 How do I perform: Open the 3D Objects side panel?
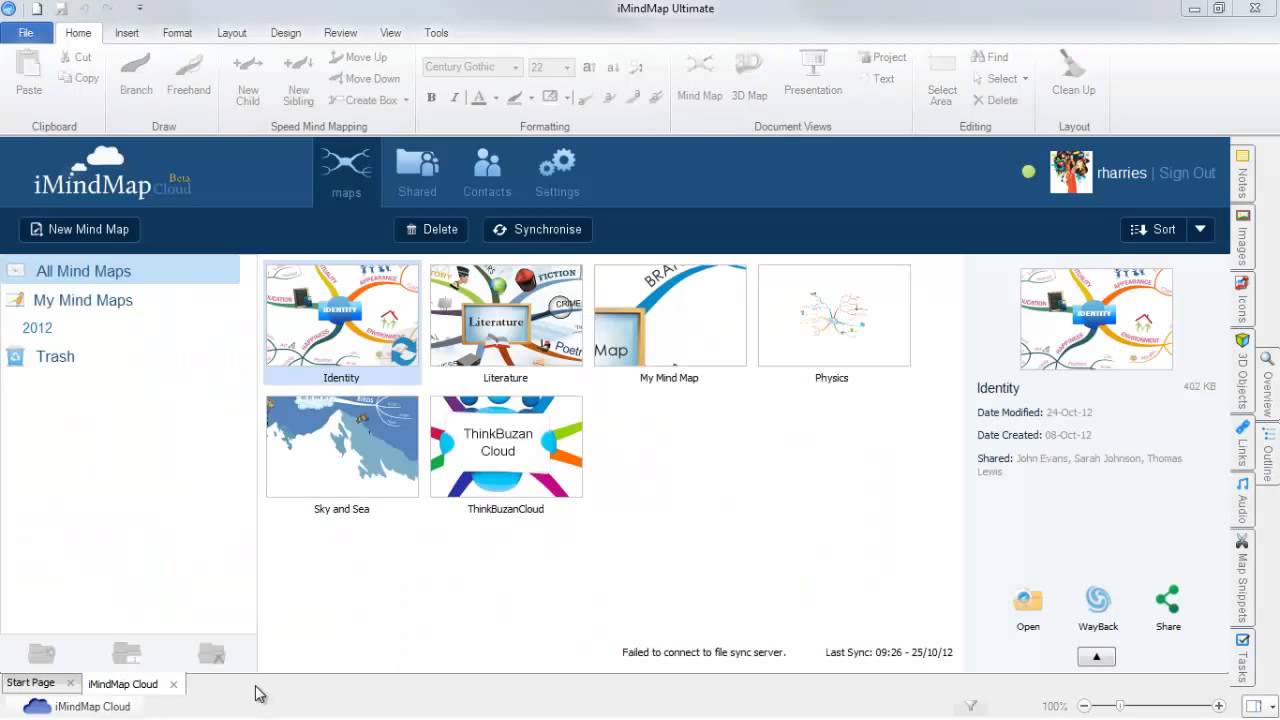1243,372
